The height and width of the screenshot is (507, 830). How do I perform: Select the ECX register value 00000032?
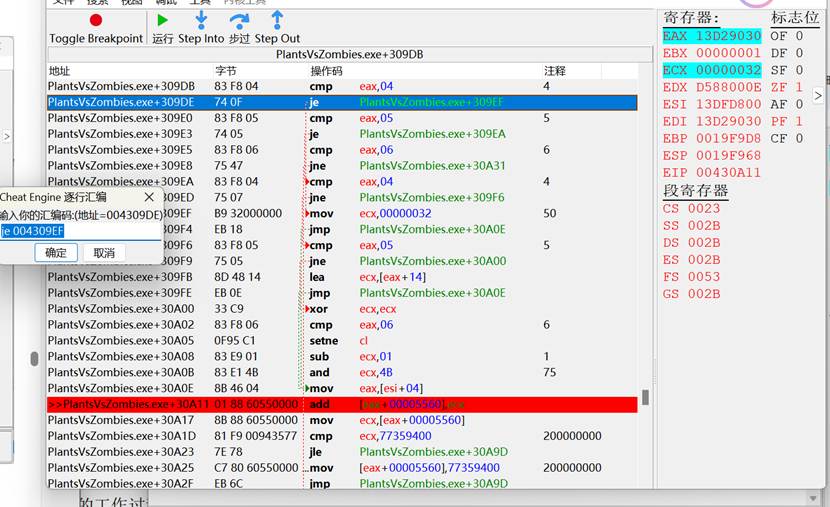coord(728,70)
